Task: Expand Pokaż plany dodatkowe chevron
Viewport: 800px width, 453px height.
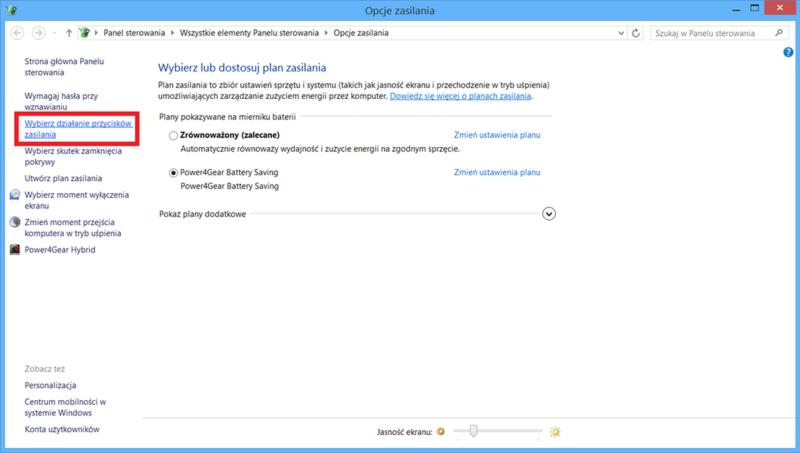Action: click(549, 214)
